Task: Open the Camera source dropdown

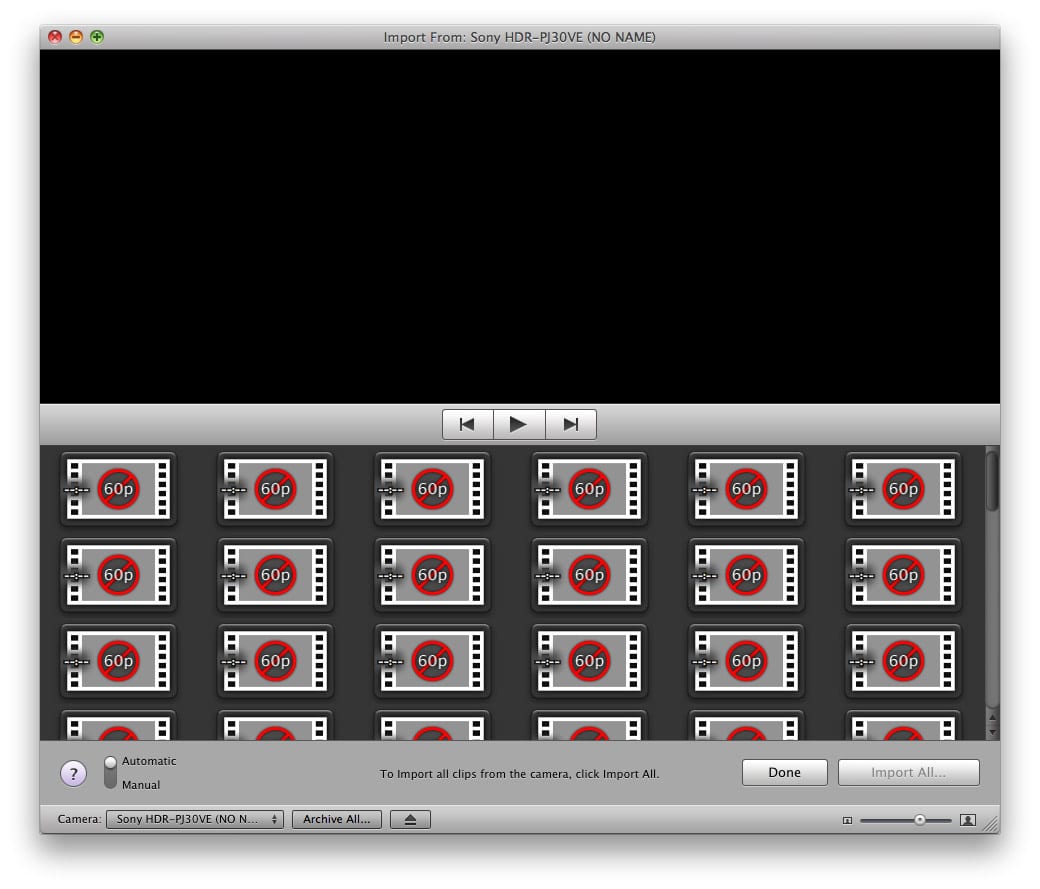Action: coord(195,819)
